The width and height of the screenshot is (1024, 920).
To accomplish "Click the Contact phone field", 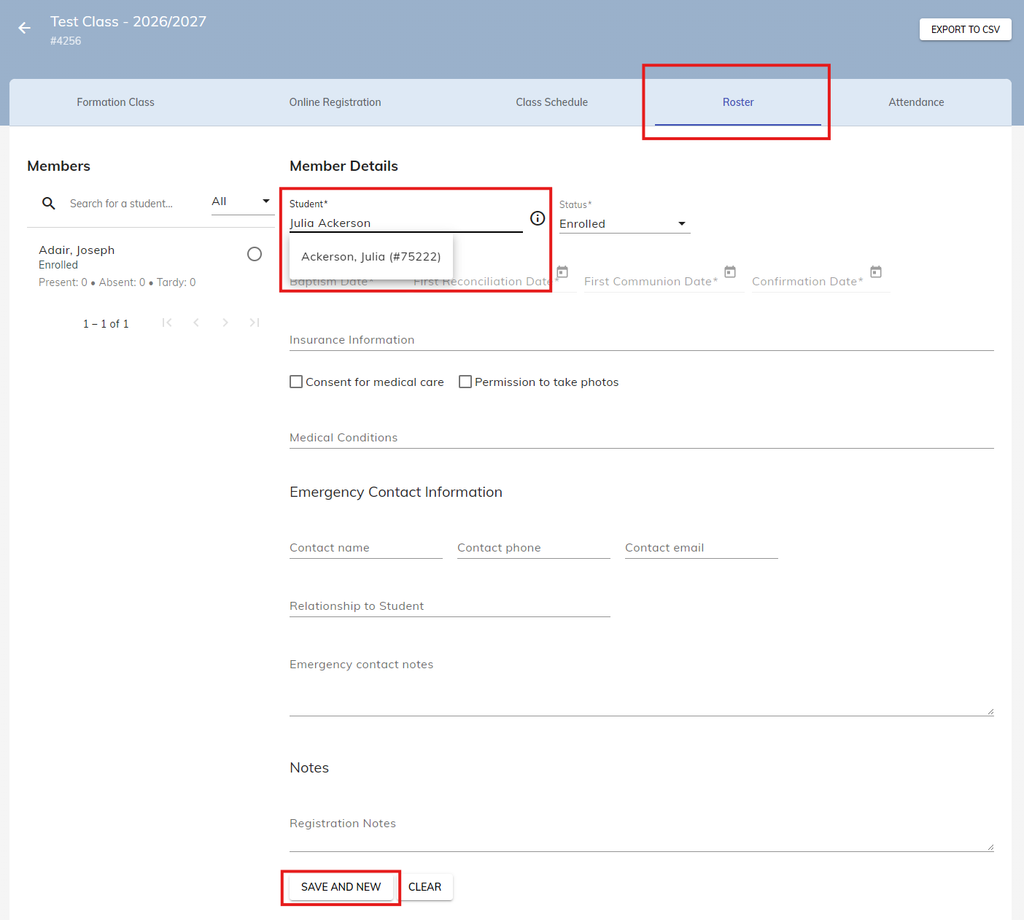I will 534,548.
